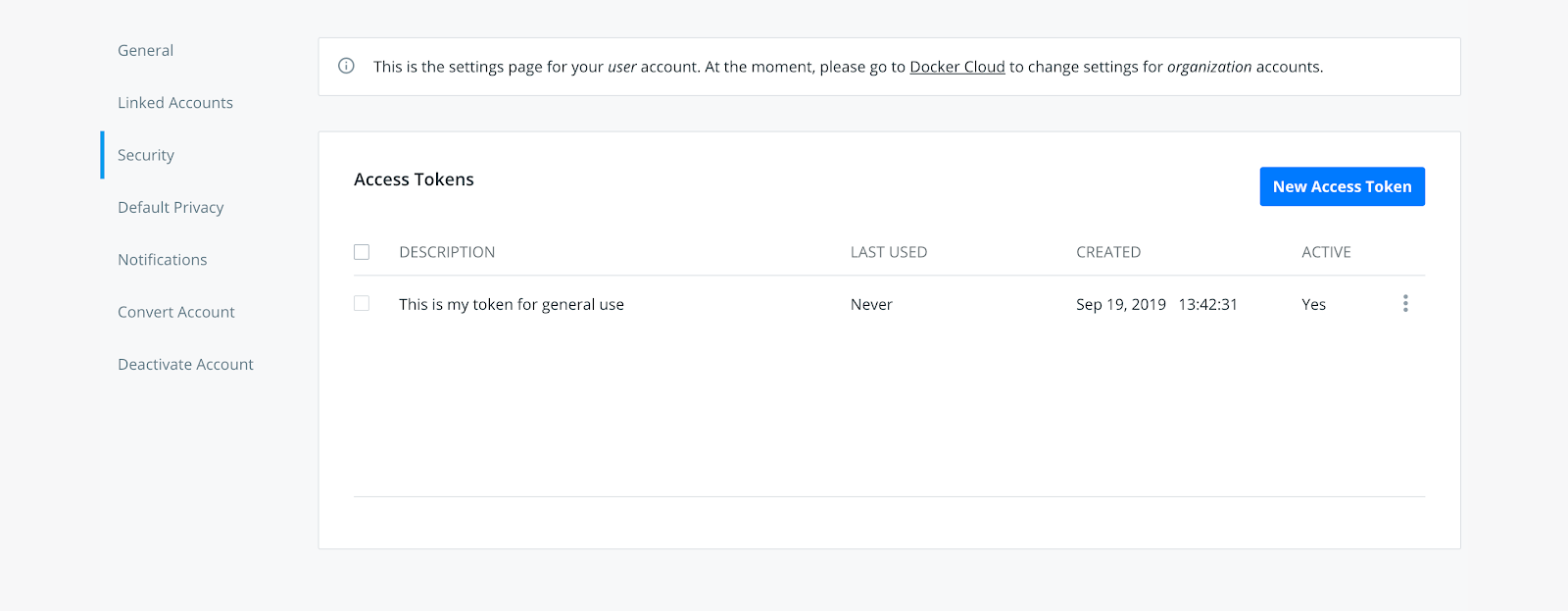Click the 'Sep 19, 2019' created date cell
This screenshot has width=1568, height=611.
coord(1121,304)
